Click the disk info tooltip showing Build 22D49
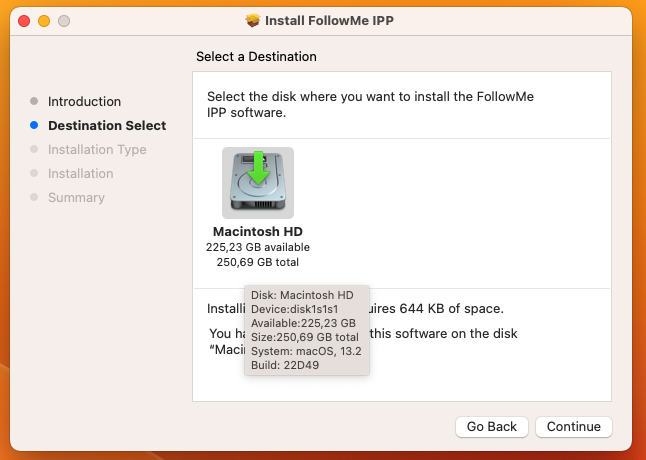The image size is (646, 460). (x=307, y=330)
